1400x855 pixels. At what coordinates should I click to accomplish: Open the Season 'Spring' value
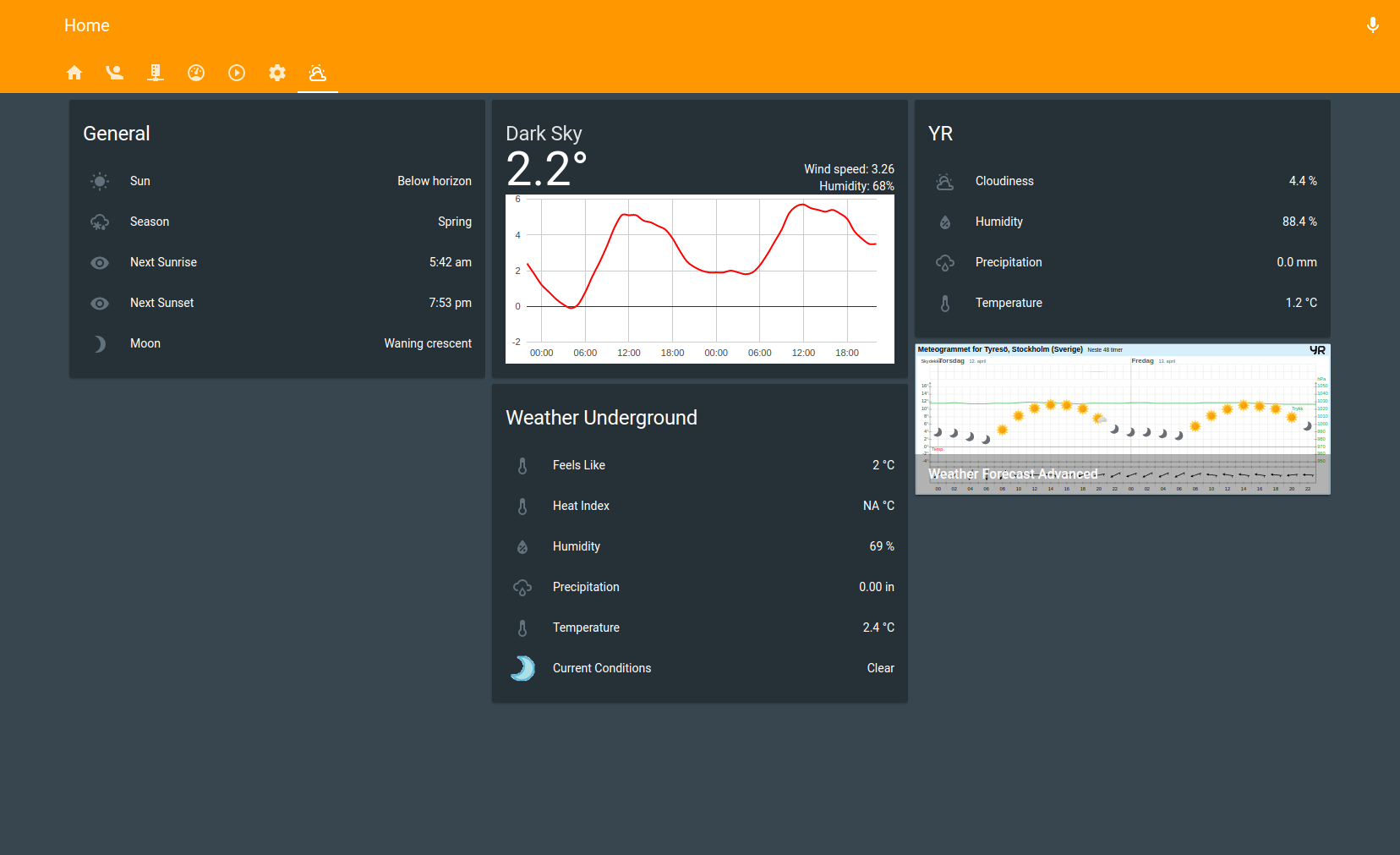point(455,222)
